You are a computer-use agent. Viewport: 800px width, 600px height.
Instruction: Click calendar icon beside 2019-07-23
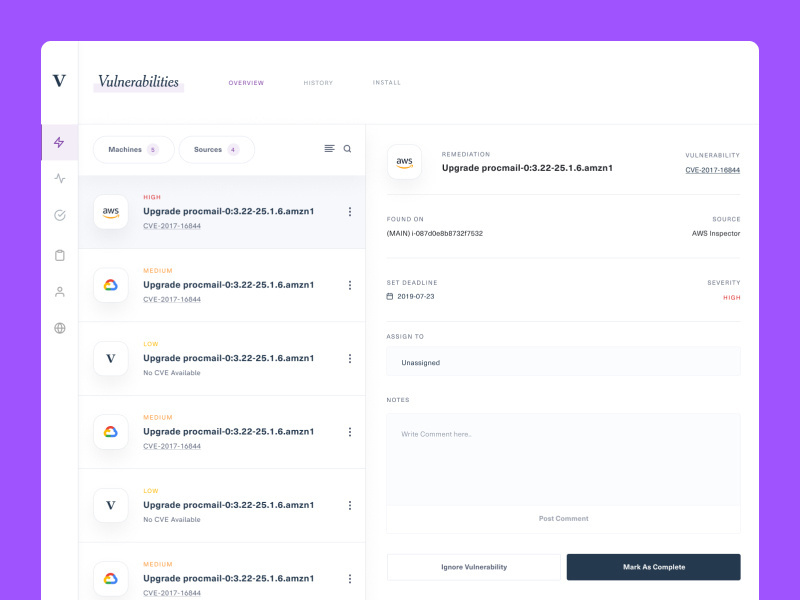pyautogui.click(x=390, y=296)
